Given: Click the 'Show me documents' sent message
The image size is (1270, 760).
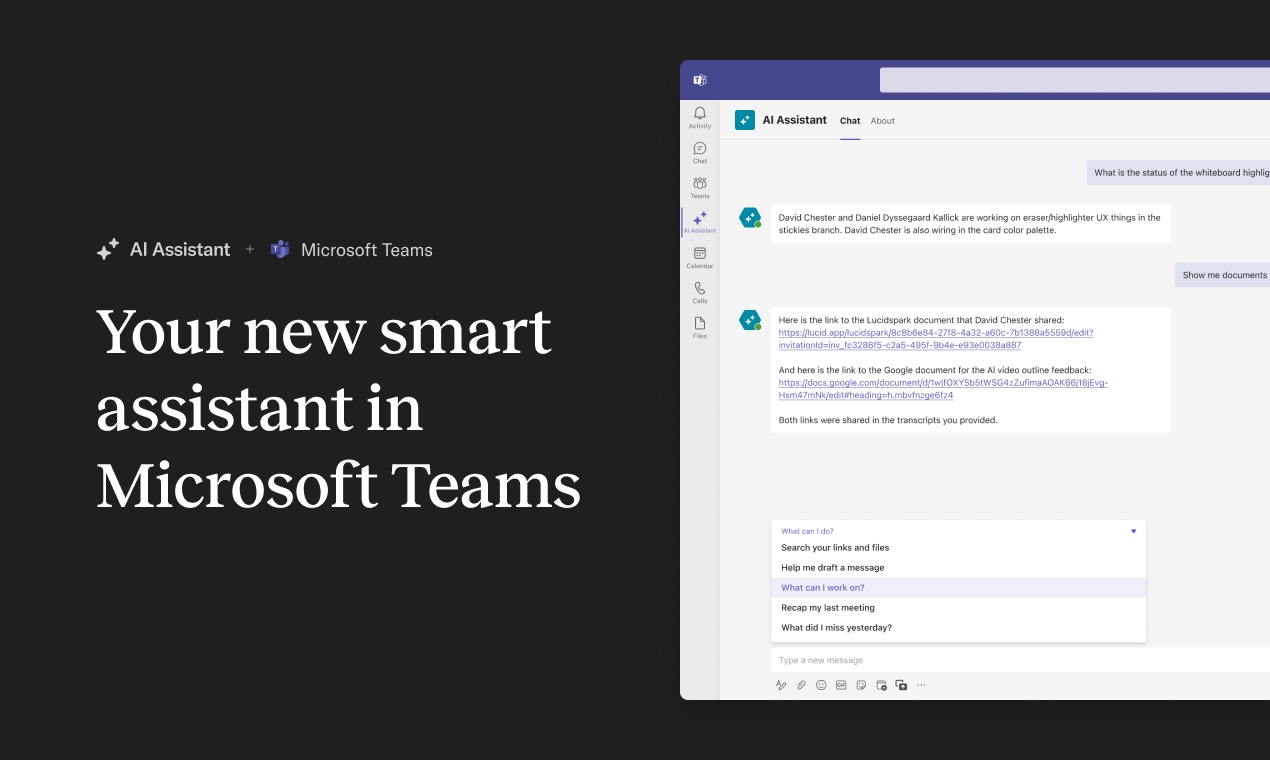Looking at the screenshot, I should tap(1222, 275).
